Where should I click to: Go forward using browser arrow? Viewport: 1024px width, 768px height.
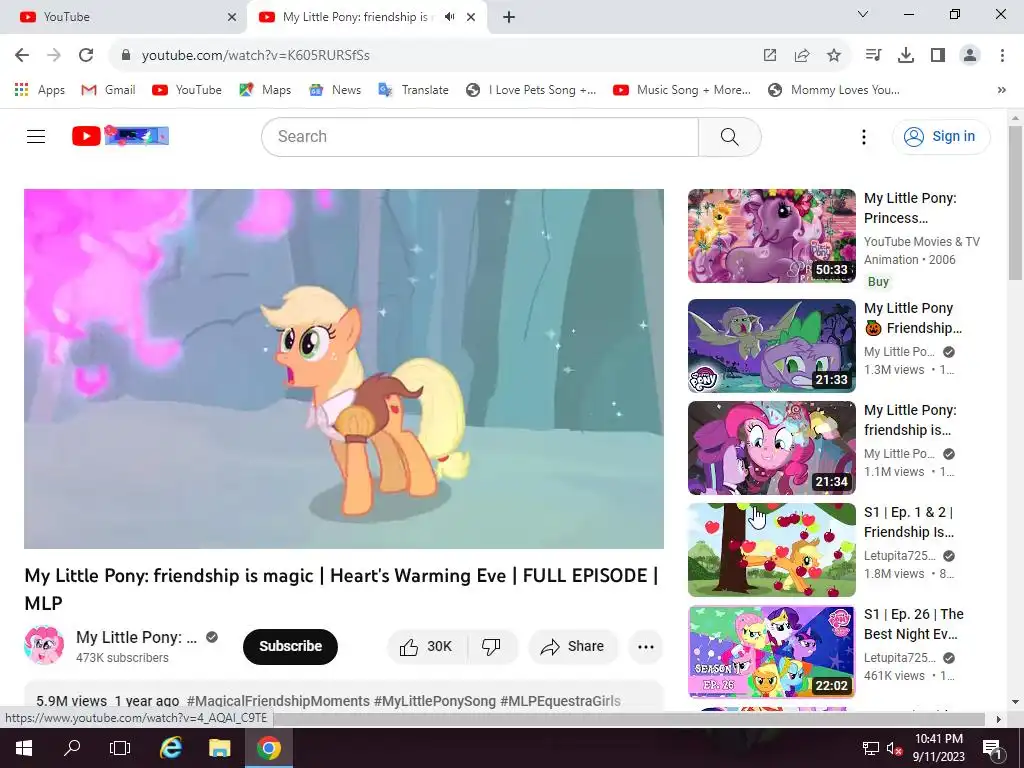pos(54,56)
